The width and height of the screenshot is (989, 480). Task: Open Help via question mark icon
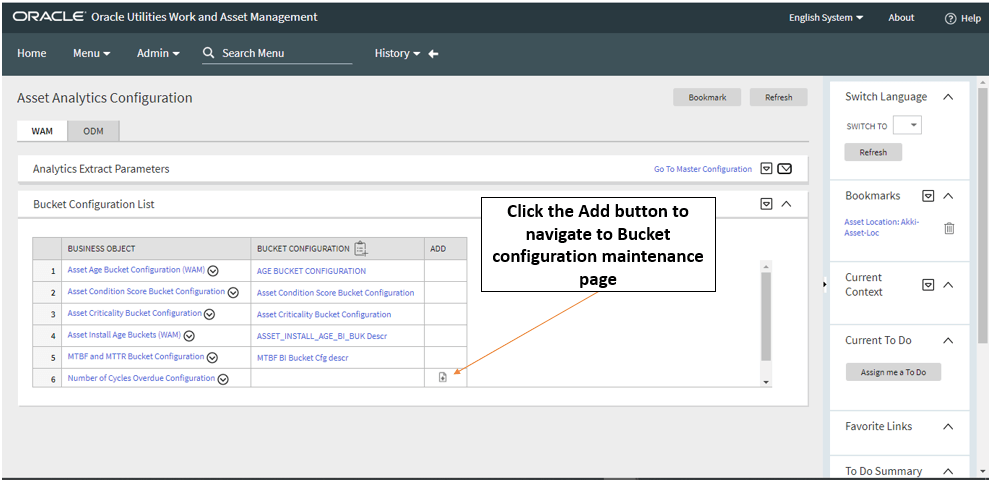951,18
